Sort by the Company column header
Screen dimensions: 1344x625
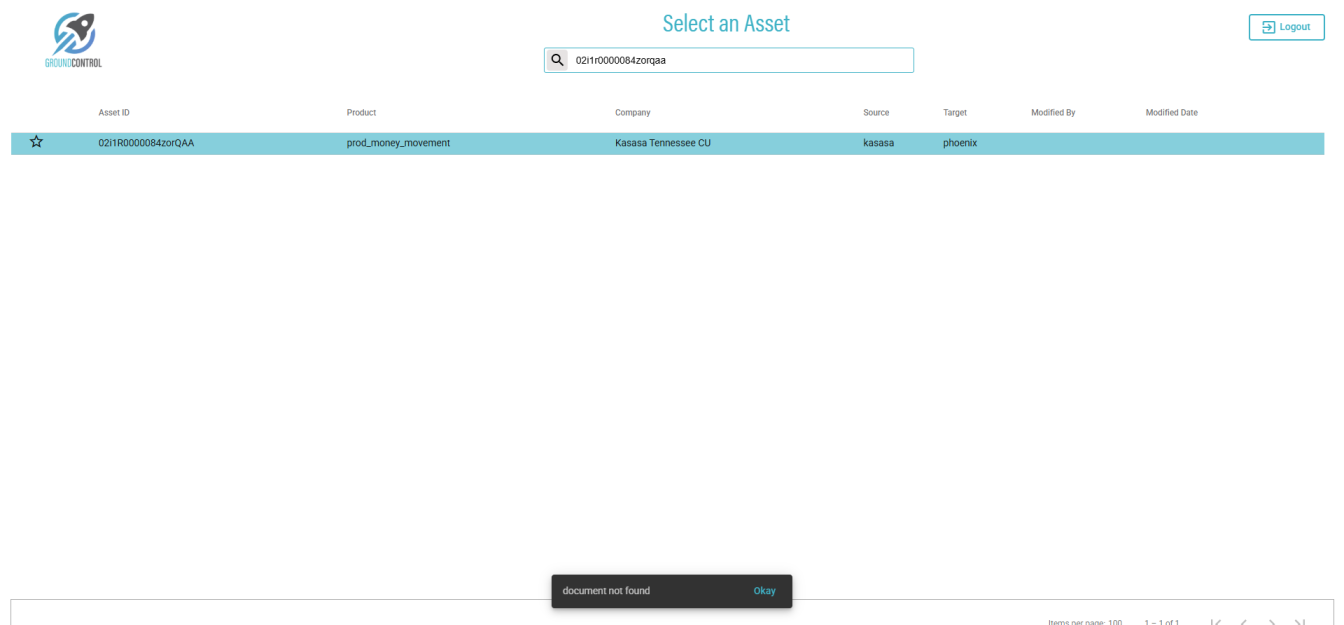tap(632, 113)
